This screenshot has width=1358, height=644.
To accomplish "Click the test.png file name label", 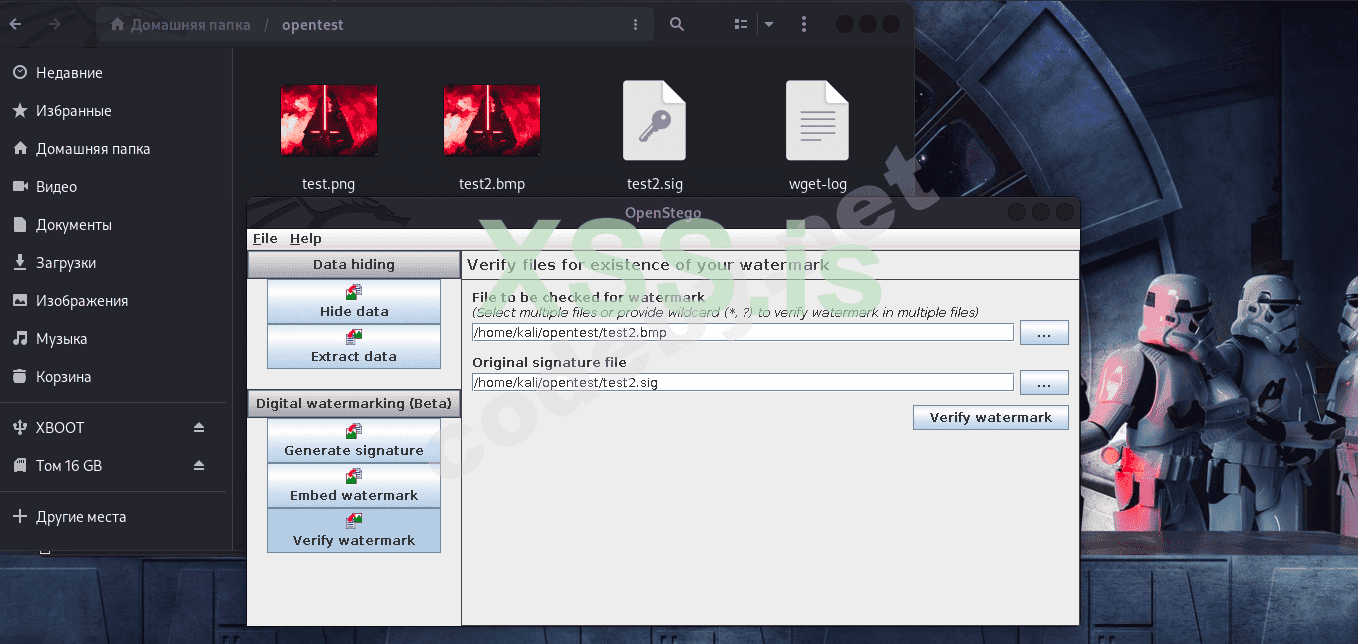I will 329,184.
